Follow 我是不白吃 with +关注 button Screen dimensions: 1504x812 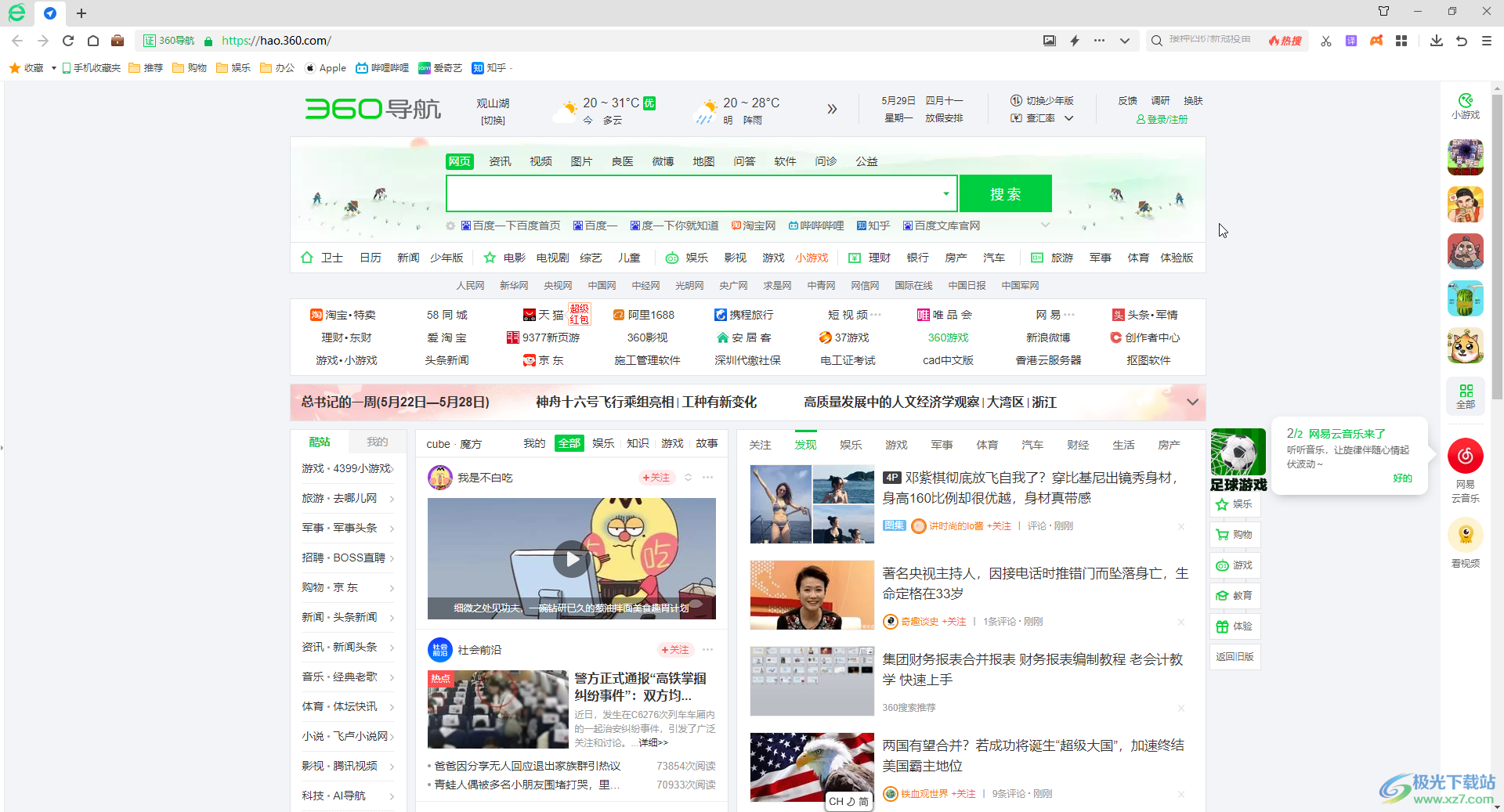tap(656, 478)
